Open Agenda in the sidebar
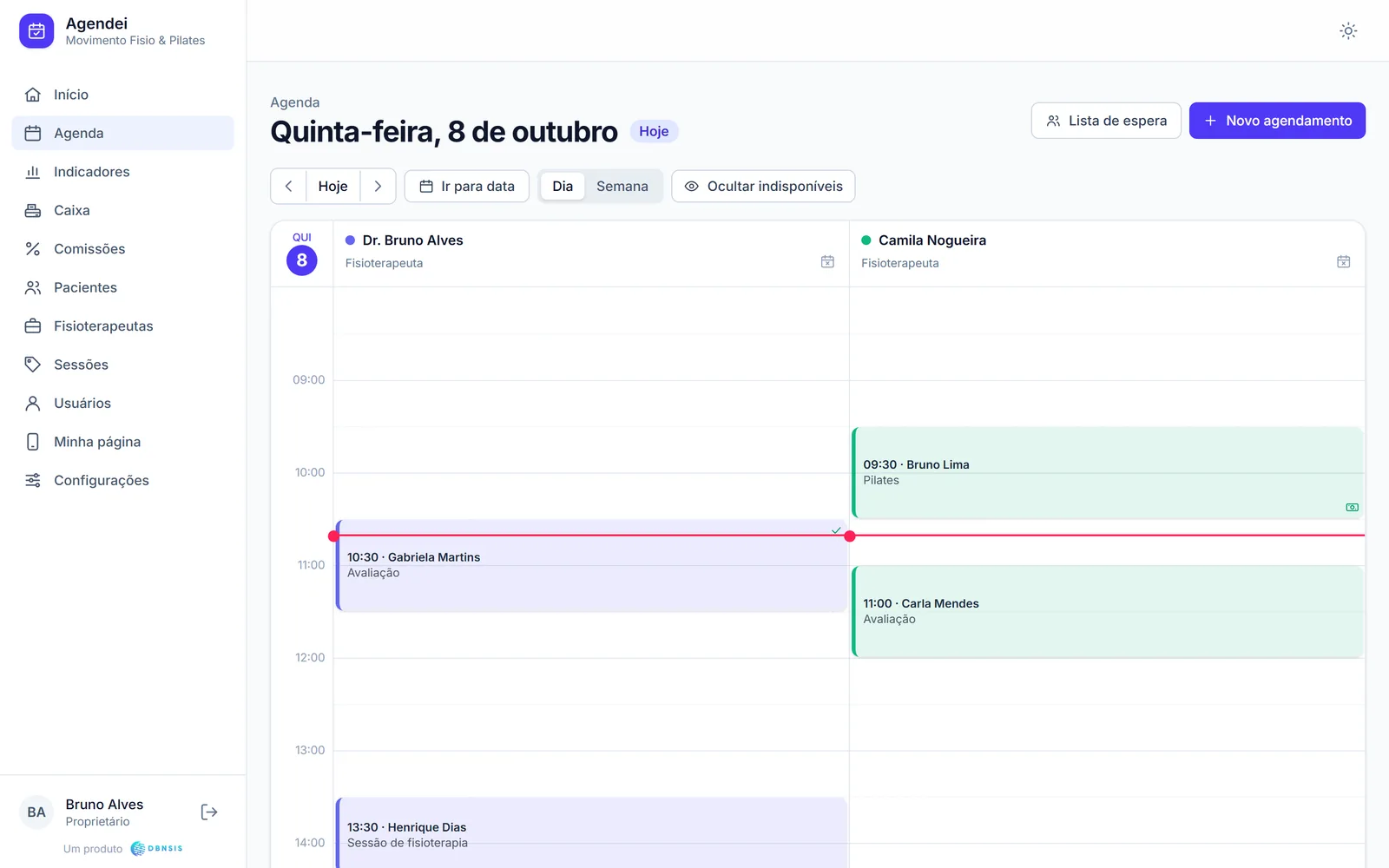The image size is (1389, 868). click(x=122, y=133)
